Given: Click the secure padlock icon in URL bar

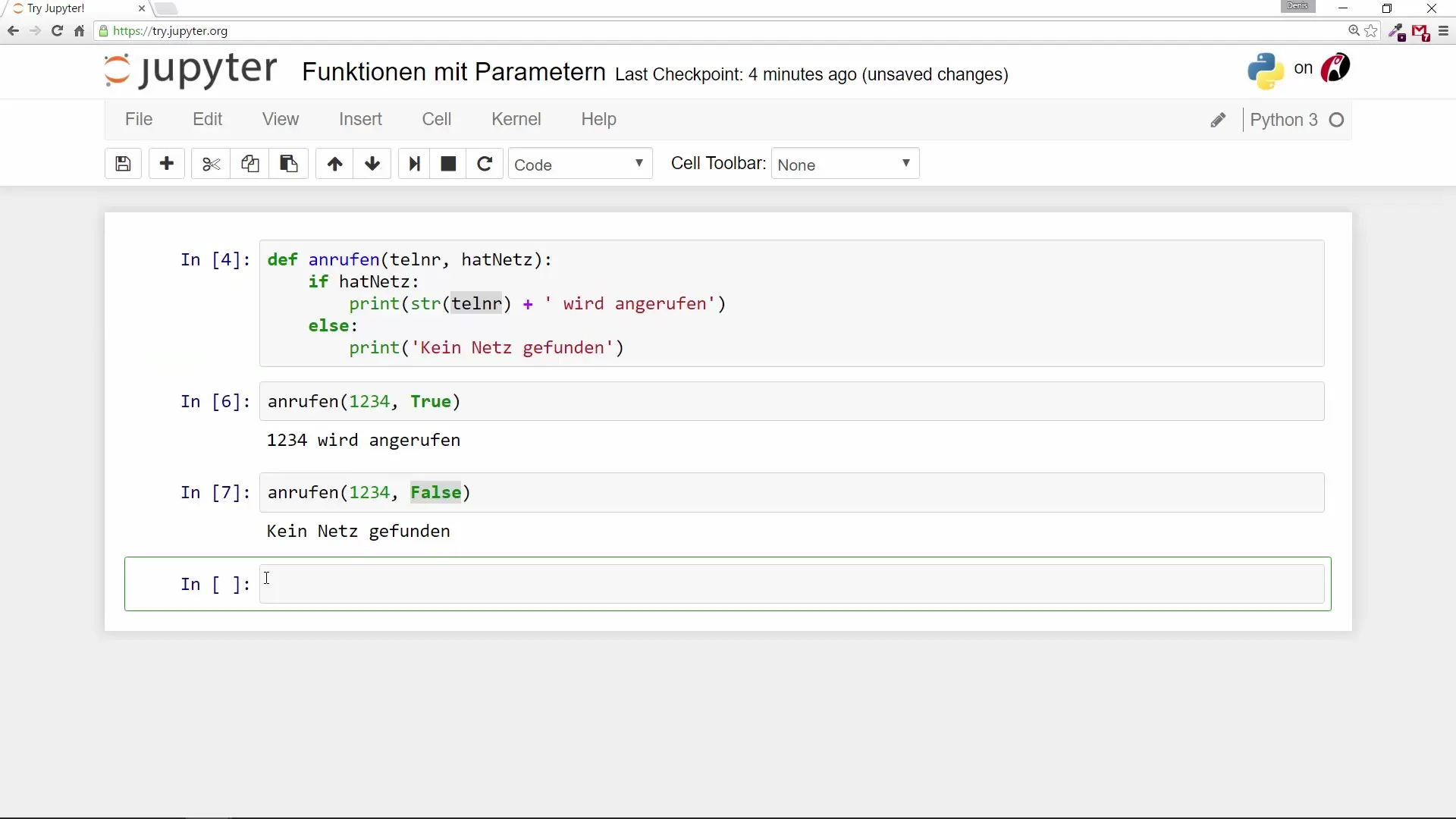Looking at the screenshot, I should 104,31.
